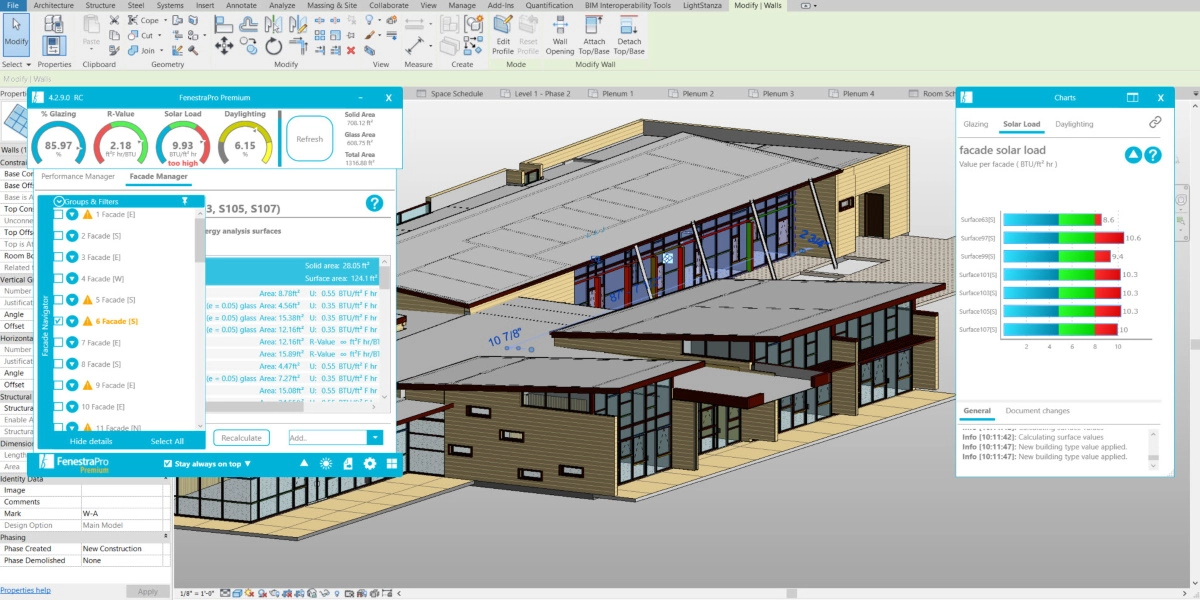Expand the 9 Facade [E] arrow

point(72,385)
